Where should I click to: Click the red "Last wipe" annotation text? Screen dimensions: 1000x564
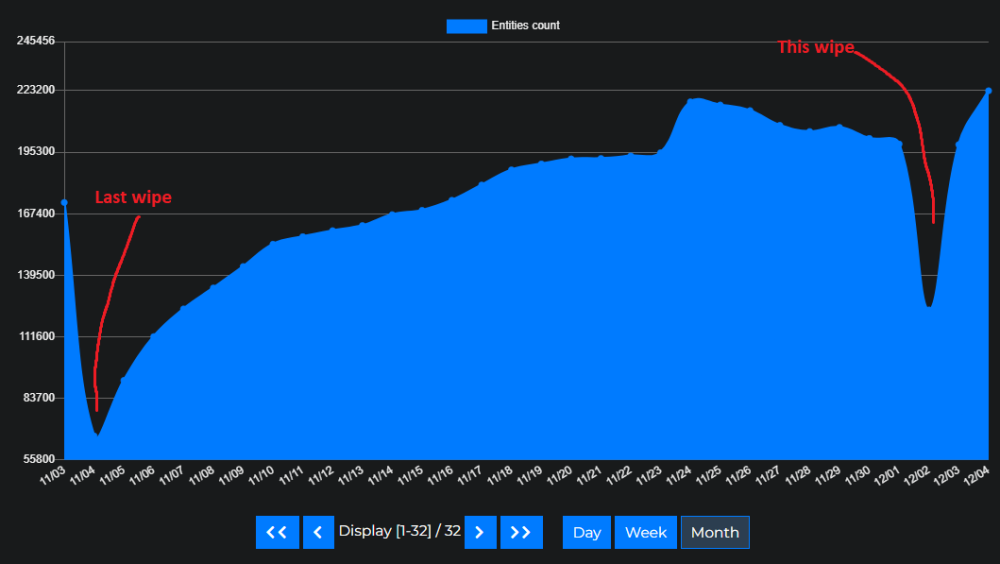(133, 198)
